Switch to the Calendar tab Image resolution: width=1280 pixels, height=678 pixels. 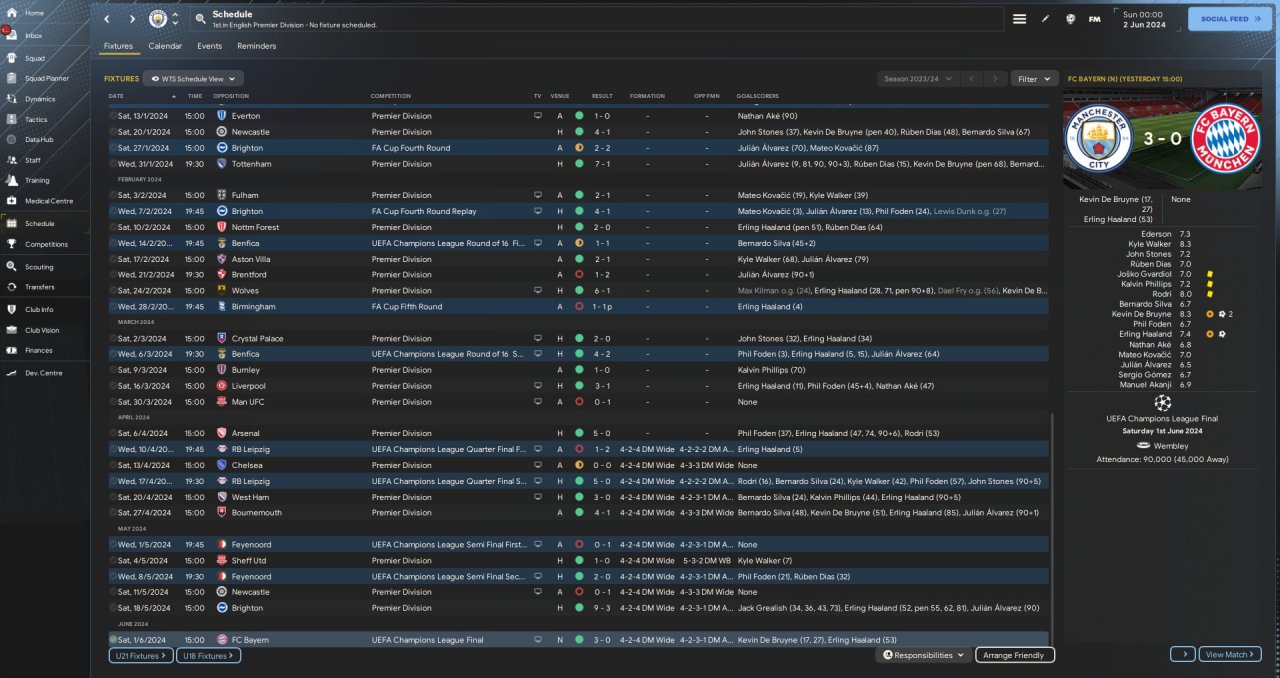[165, 46]
